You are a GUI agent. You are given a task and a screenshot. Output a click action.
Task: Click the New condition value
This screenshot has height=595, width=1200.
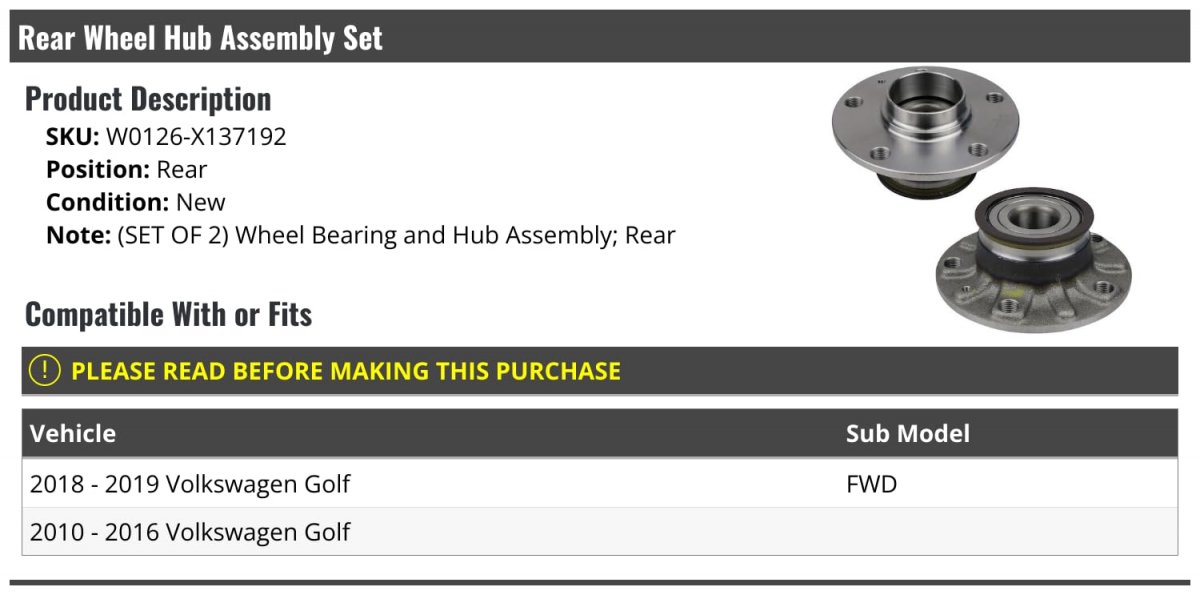tap(201, 203)
